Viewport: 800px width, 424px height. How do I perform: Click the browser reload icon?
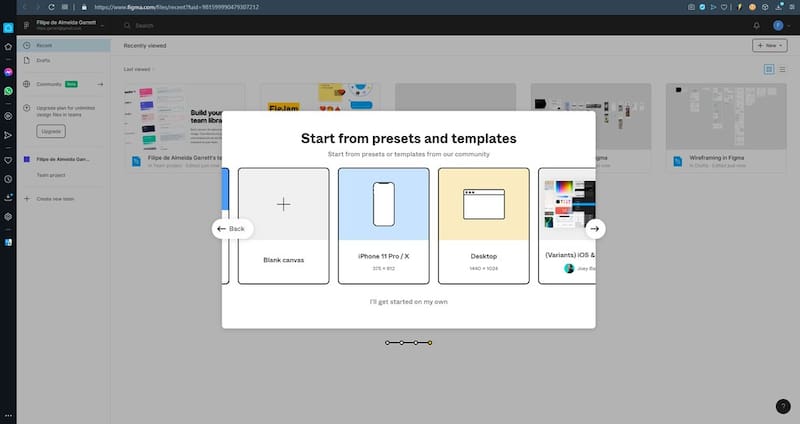[50, 7]
